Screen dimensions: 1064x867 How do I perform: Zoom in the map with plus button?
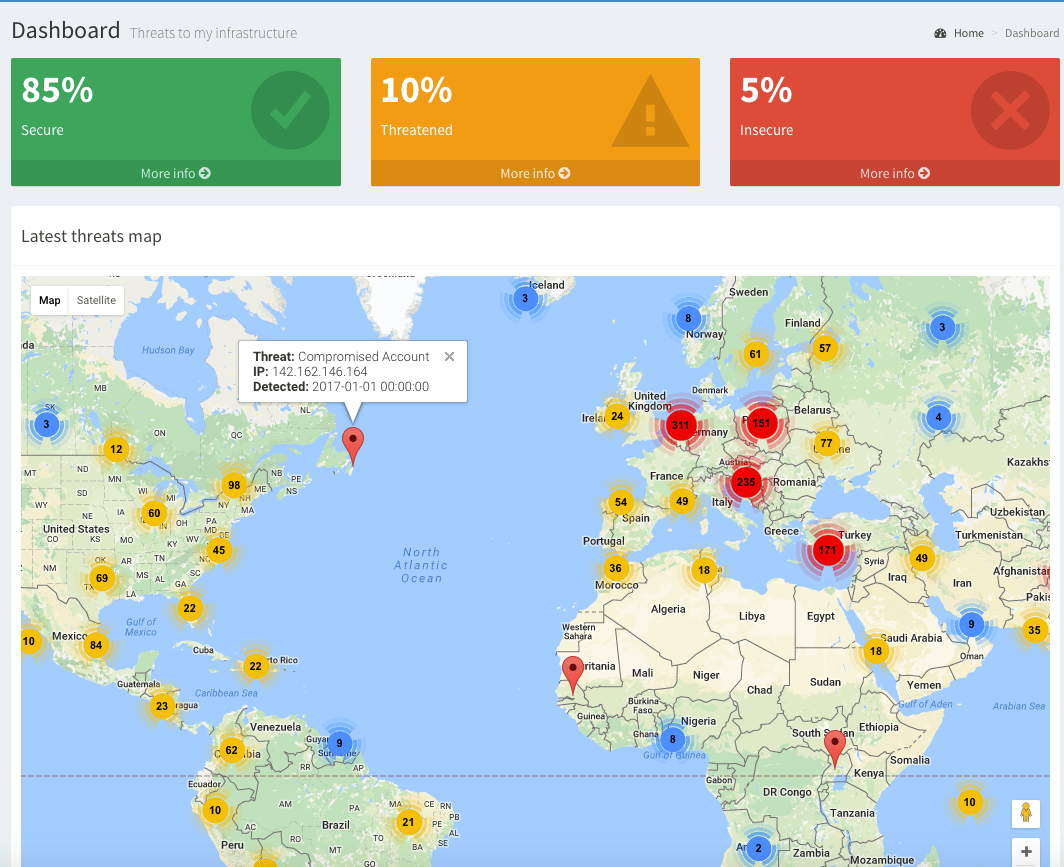pyautogui.click(x=1026, y=852)
